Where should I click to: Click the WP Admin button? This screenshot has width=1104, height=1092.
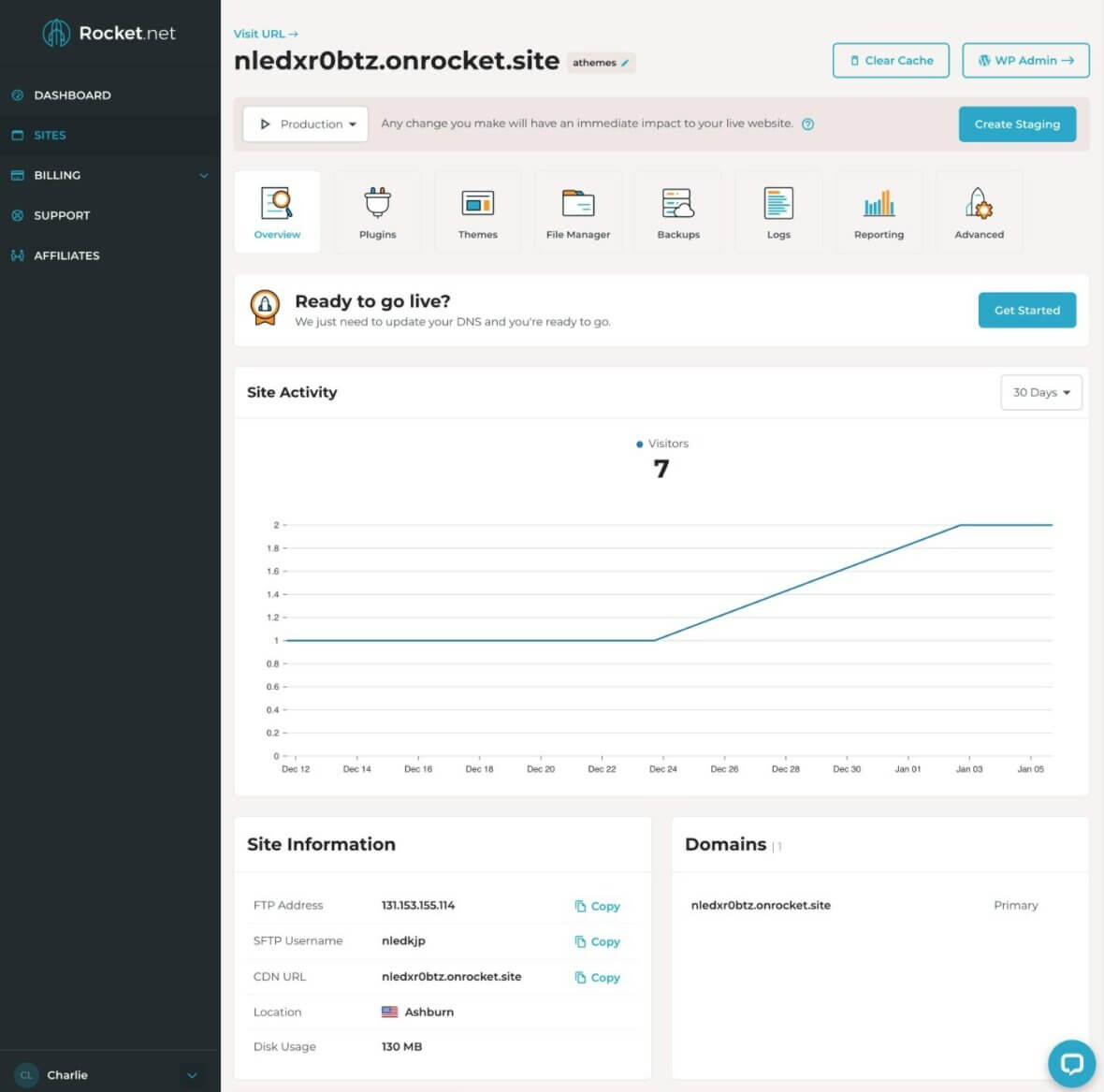[x=1025, y=61]
